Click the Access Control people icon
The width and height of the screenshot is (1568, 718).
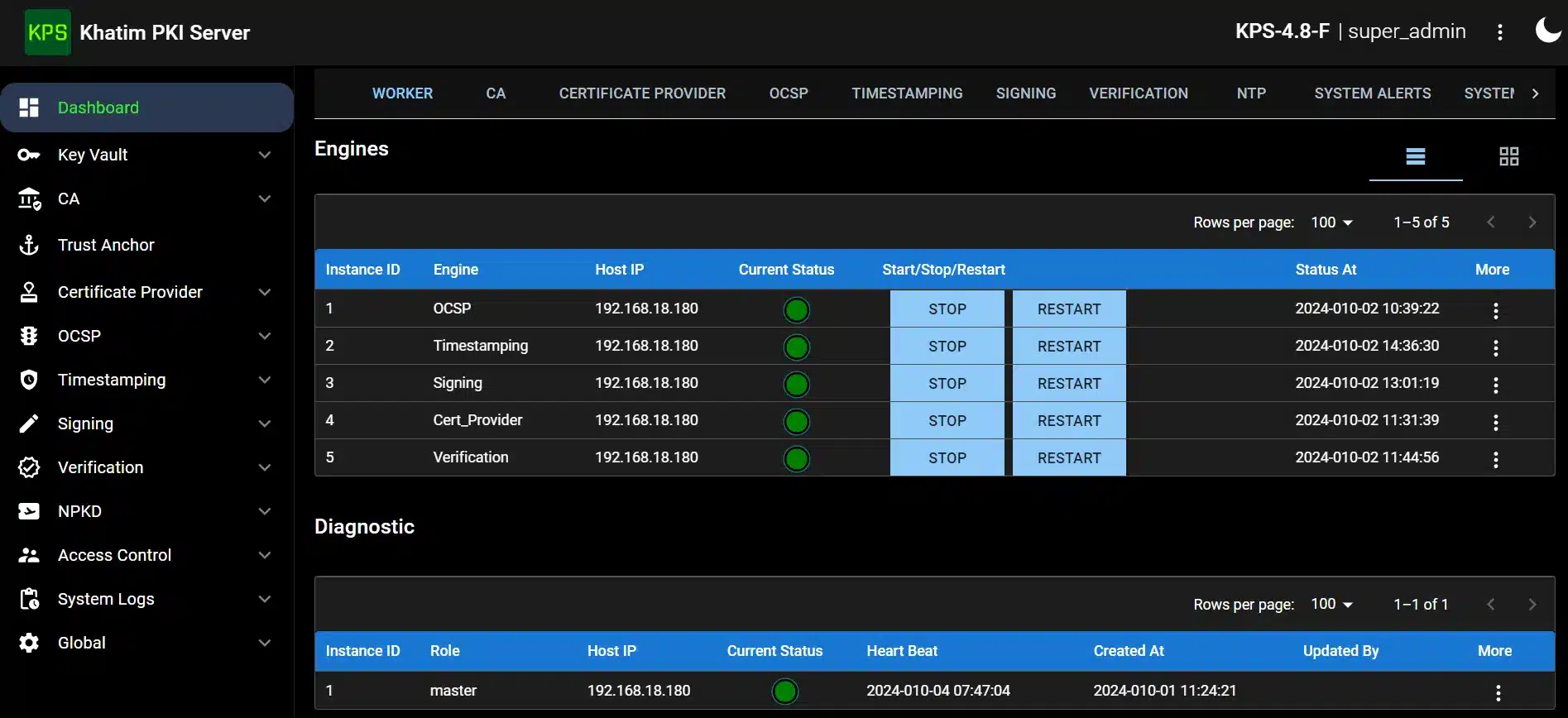click(29, 555)
